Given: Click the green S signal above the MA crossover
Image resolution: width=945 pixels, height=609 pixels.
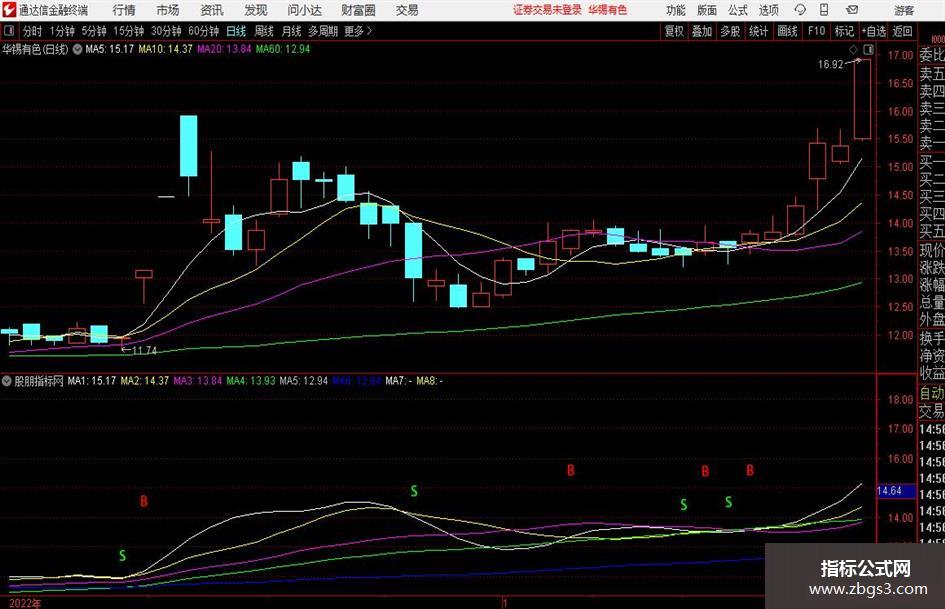Looking at the screenshot, I should [x=414, y=491].
